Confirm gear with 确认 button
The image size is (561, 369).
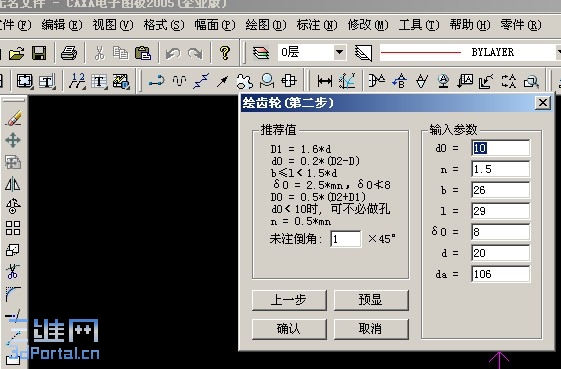(289, 329)
